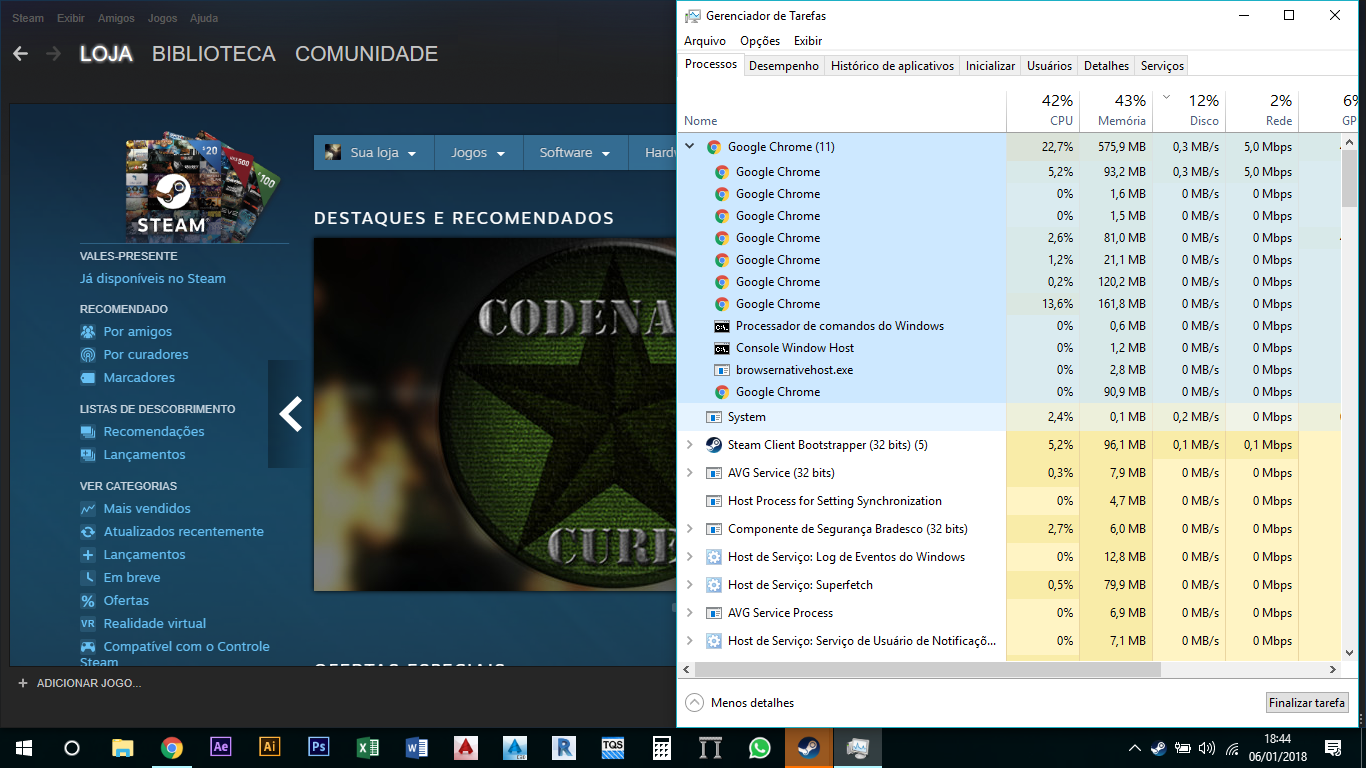Expand Steam Client Bootstrapper process group
The image size is (1366, 768).
690,445
